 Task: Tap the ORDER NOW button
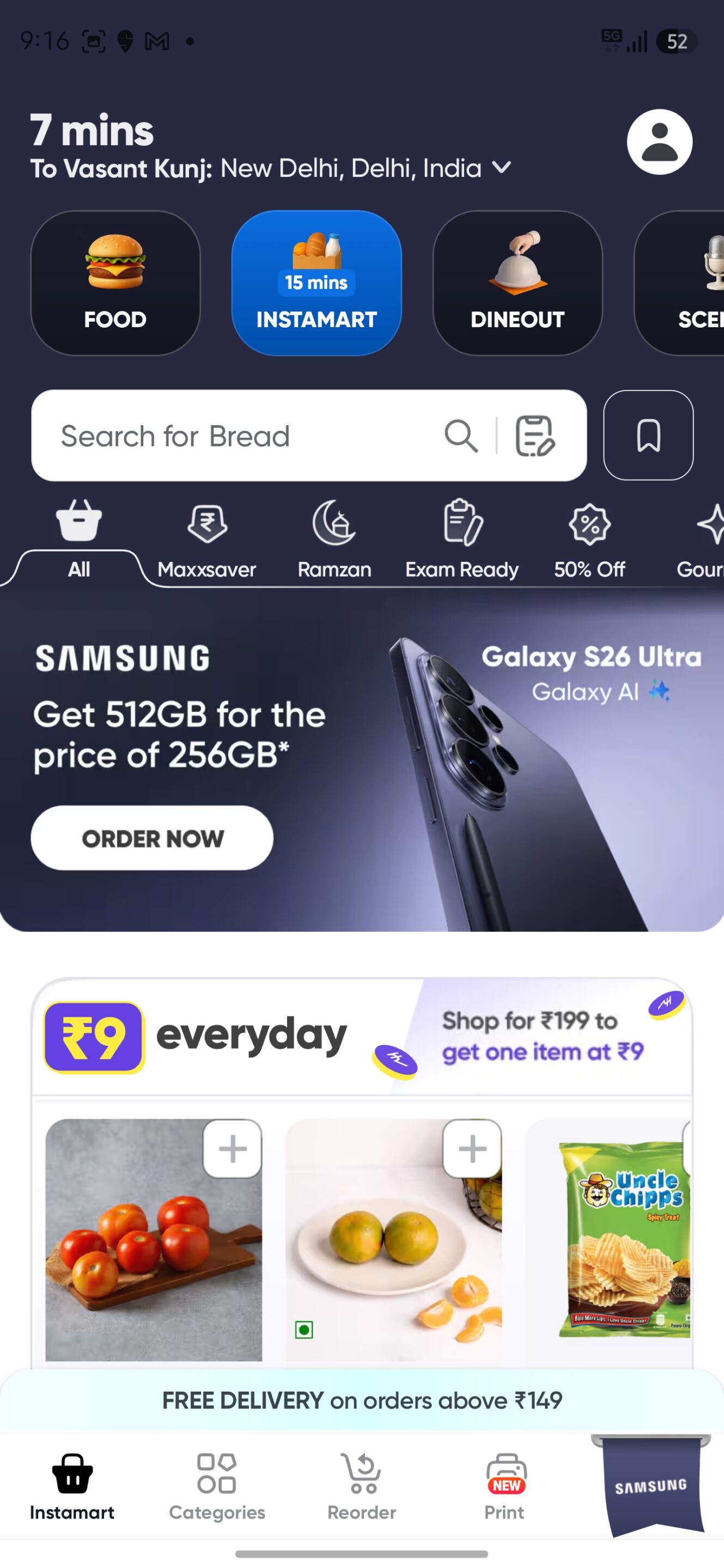tap(152, 838)
